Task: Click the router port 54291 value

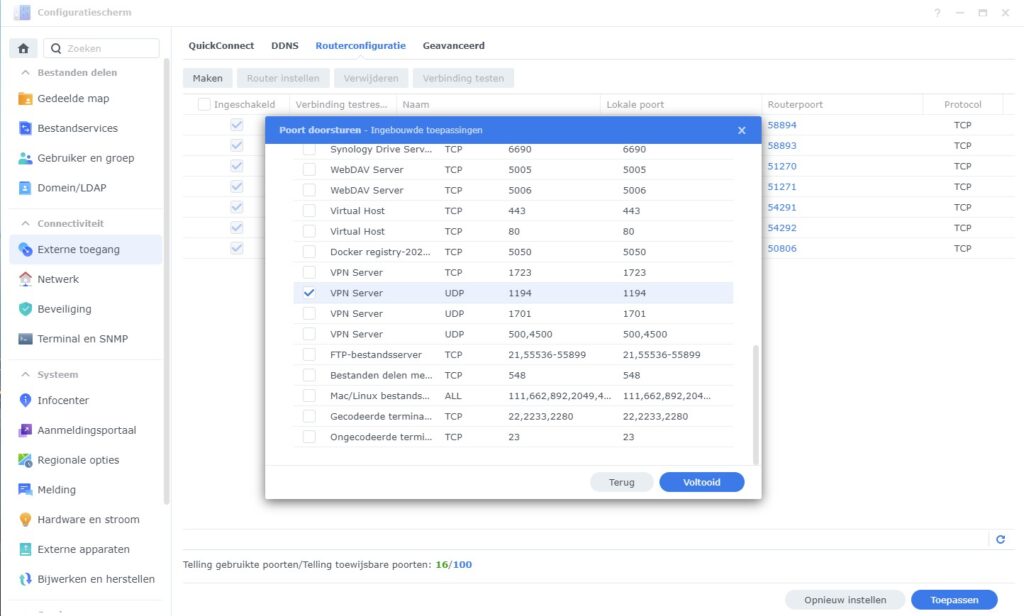Action: pyautogui.click(x=782, y=207)
